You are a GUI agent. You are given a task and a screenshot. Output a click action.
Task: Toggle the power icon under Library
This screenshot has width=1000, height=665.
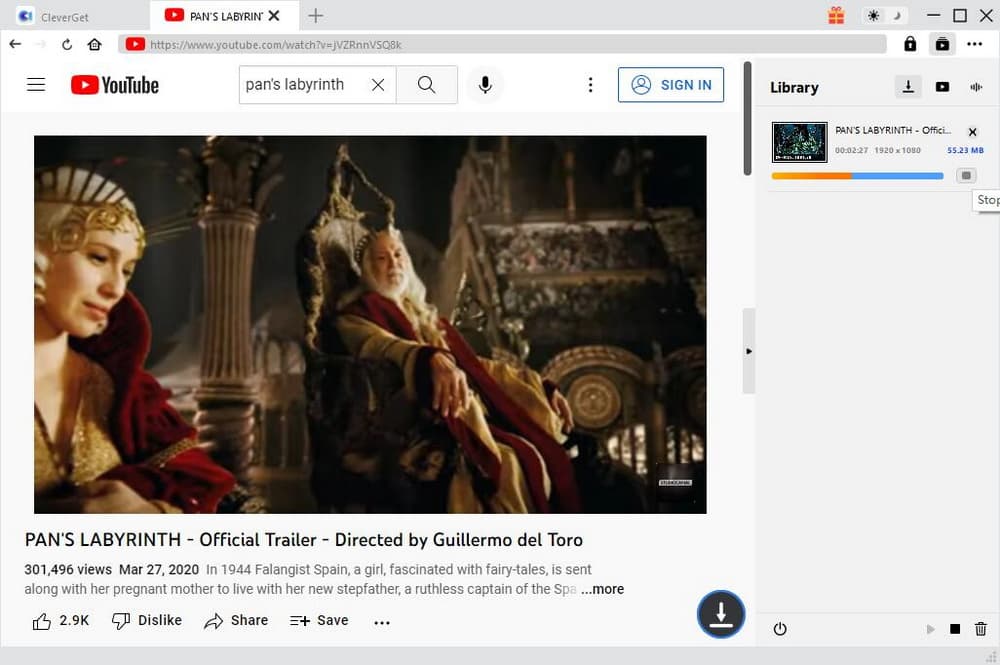pos(780,629)
